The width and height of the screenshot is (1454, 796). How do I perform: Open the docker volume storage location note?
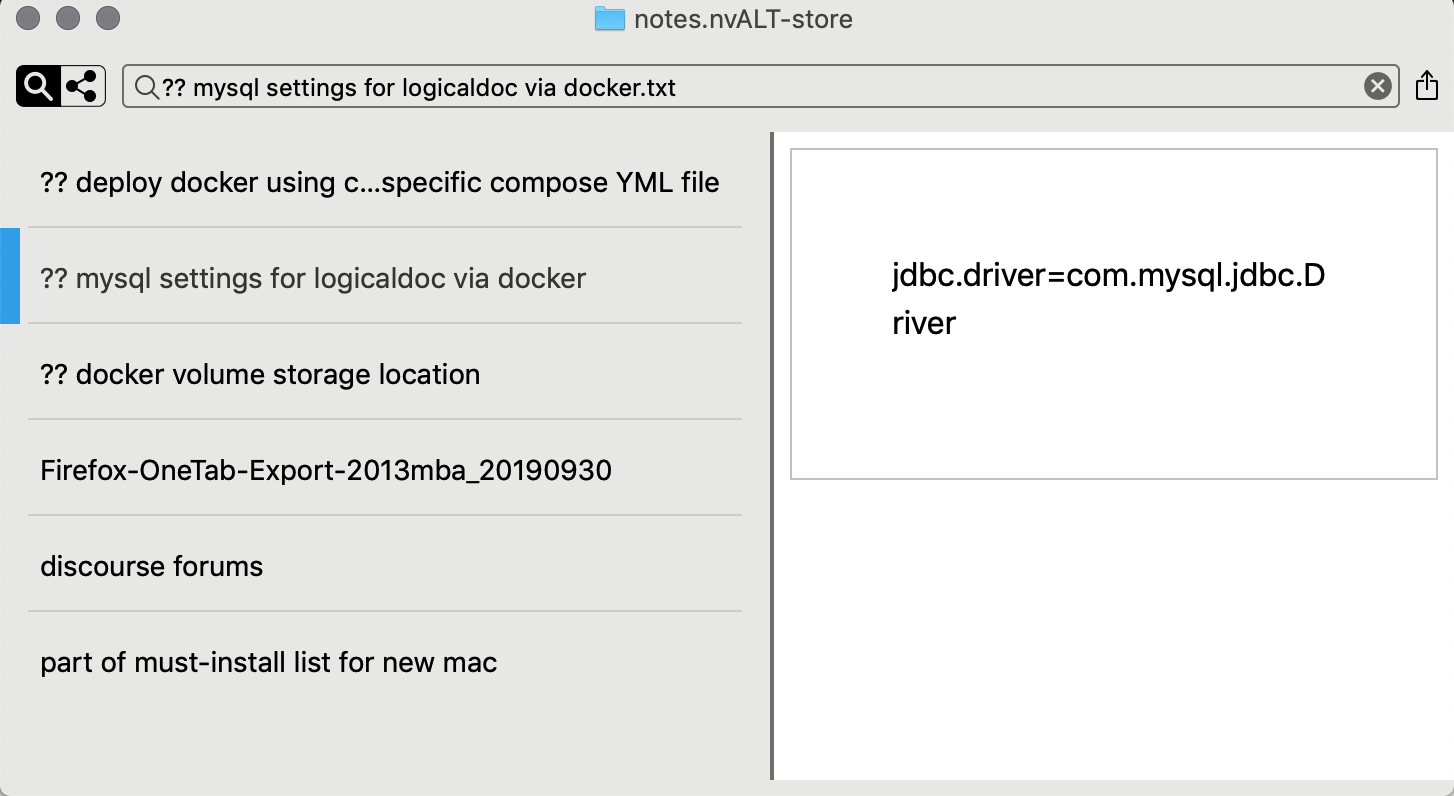[260, 374]
